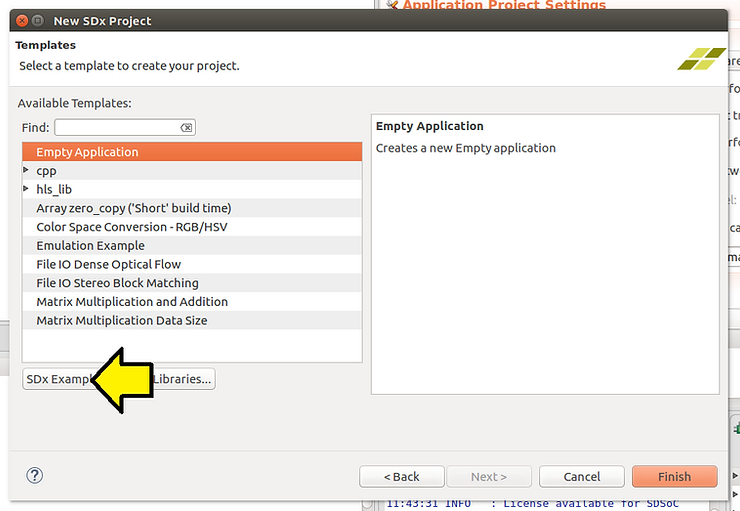Screen dimensions: 740x511
Task: Open the SDx Examples button
Action: point(56,379)
